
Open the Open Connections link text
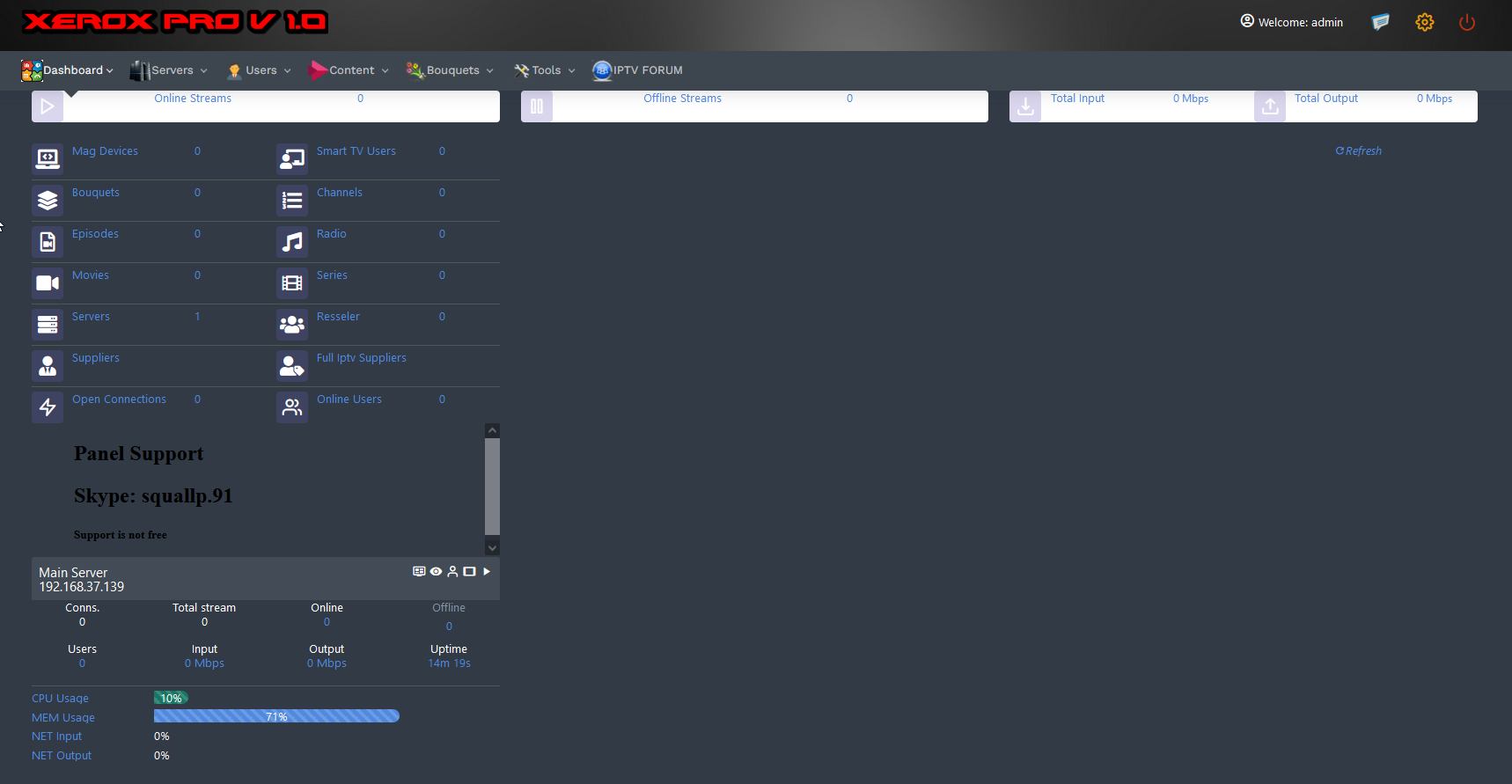pyautogui.click(x=119, y=399)
